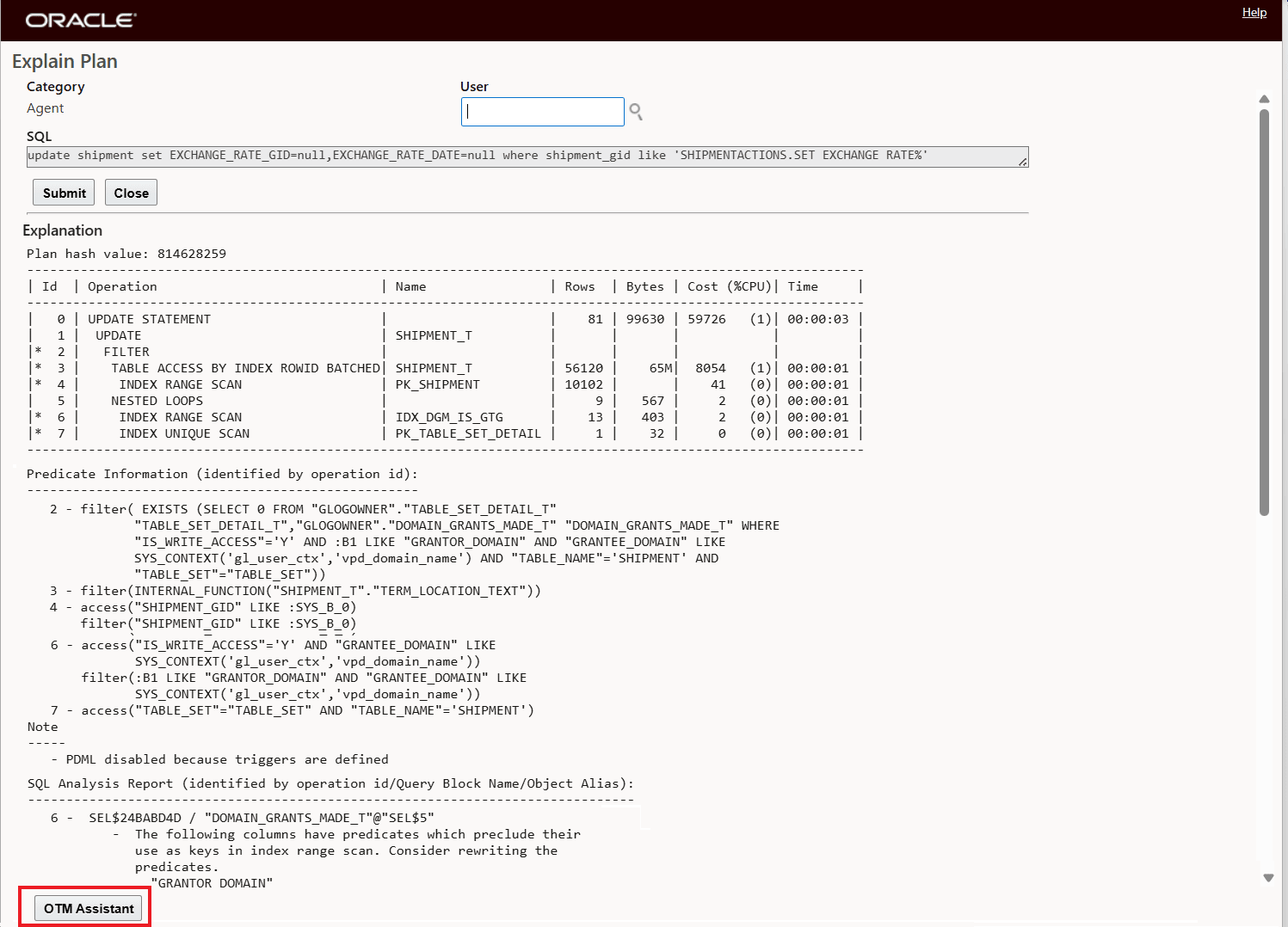Select cost value 59726
Screen dimensions: 1288x927
coord(706,319)
